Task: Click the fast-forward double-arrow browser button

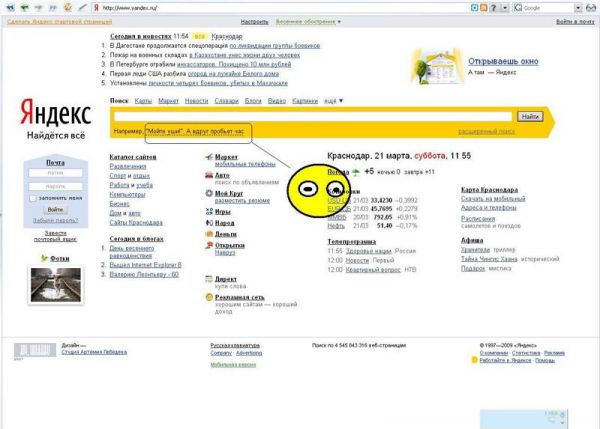Action: [x=53, y=7]
